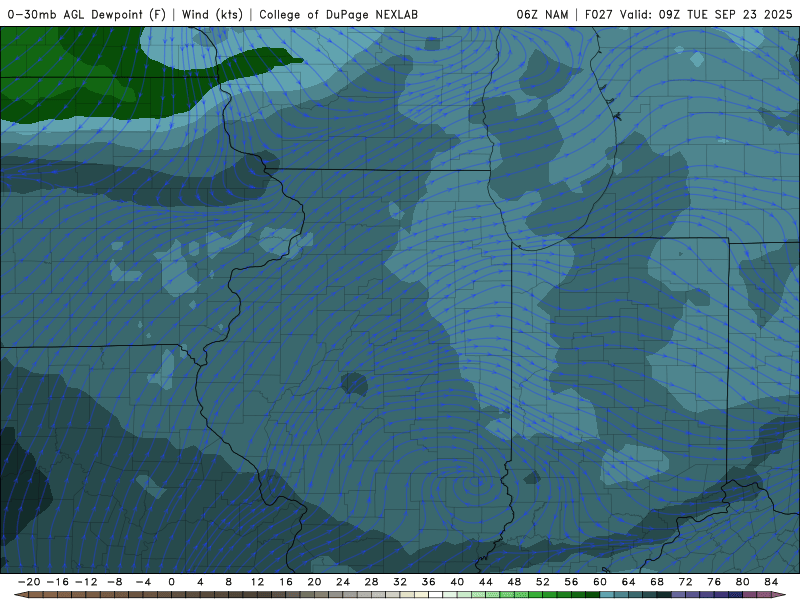The height and width of the screenshot is (600, 800).
Task: Click the "56" label on the color scale
Action: (571, 582)
